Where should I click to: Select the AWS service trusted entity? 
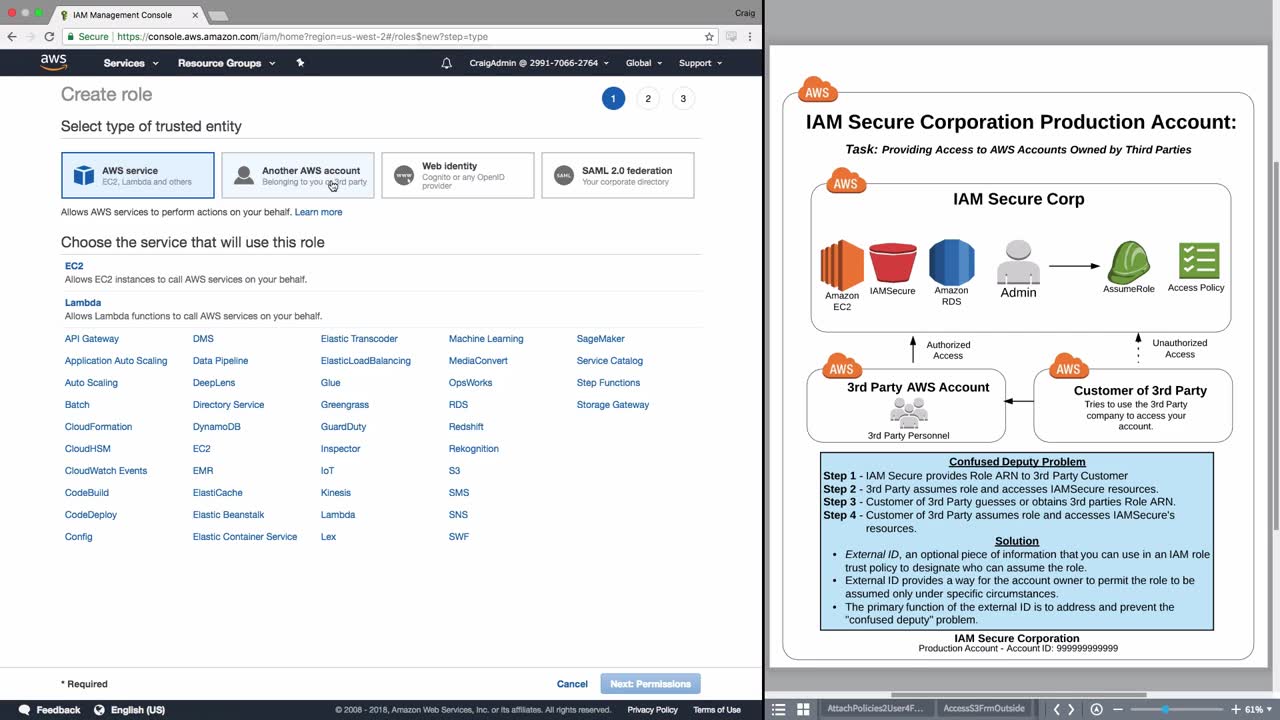point(138,176)
